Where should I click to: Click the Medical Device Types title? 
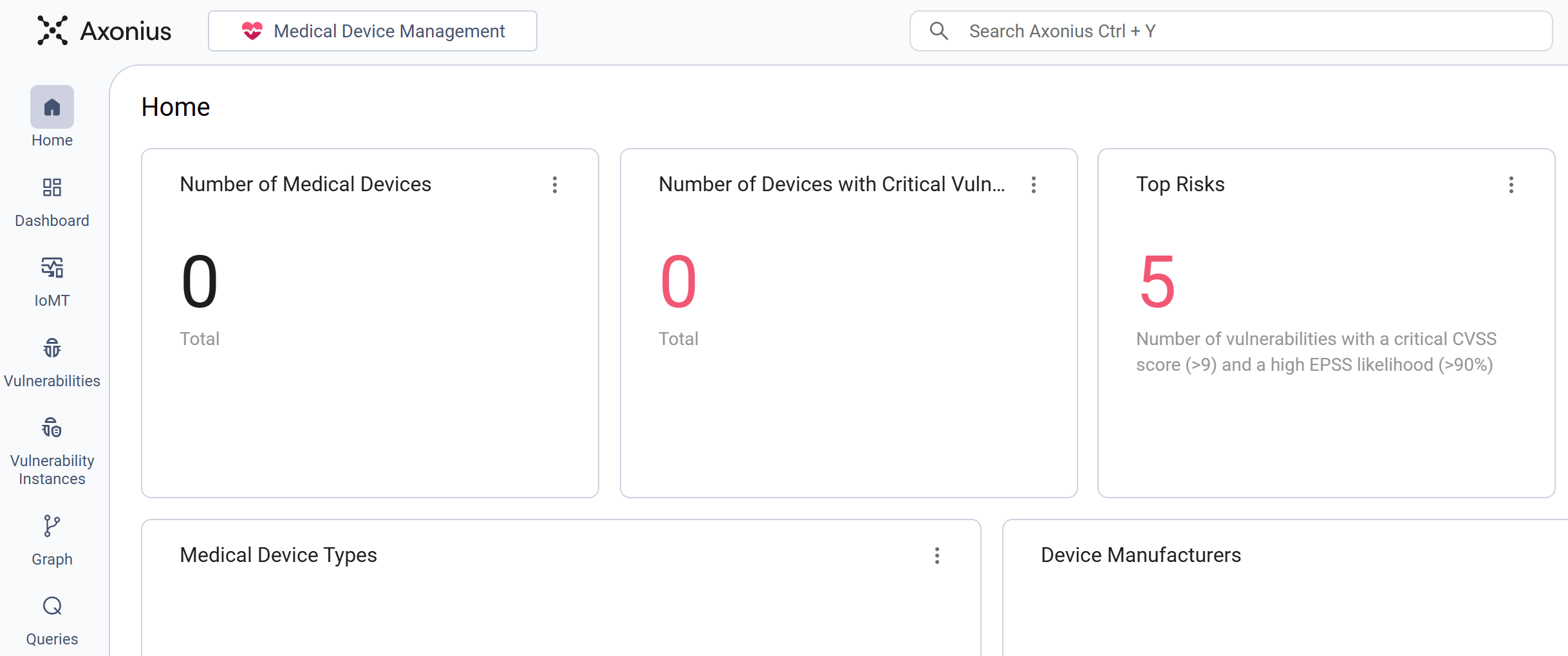[279, 555]
